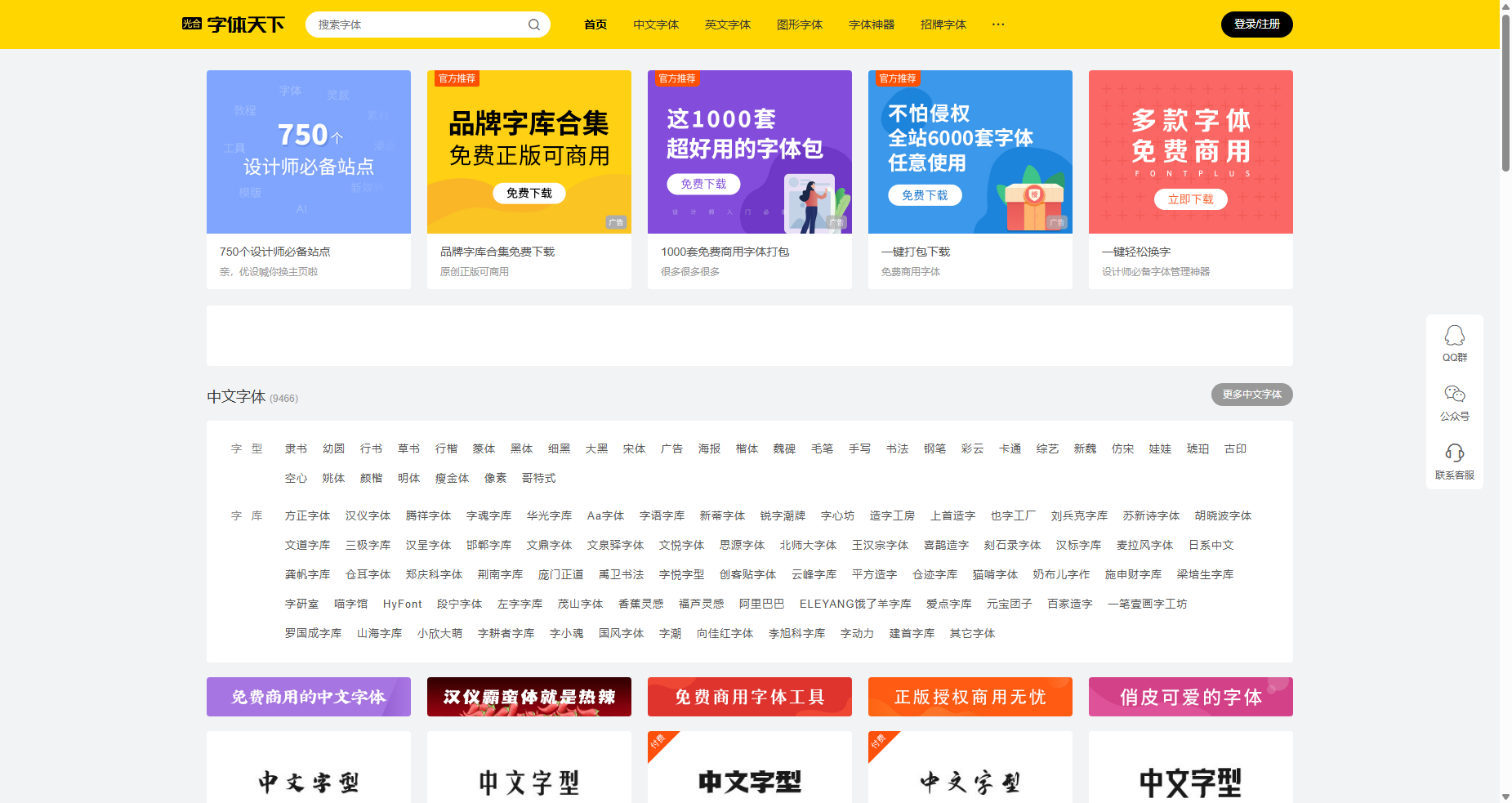The width and height of the screenshot is (1512, 803).
Task: Click 免费下载 on the 这1000套 banner
Action: coord(704,184)
